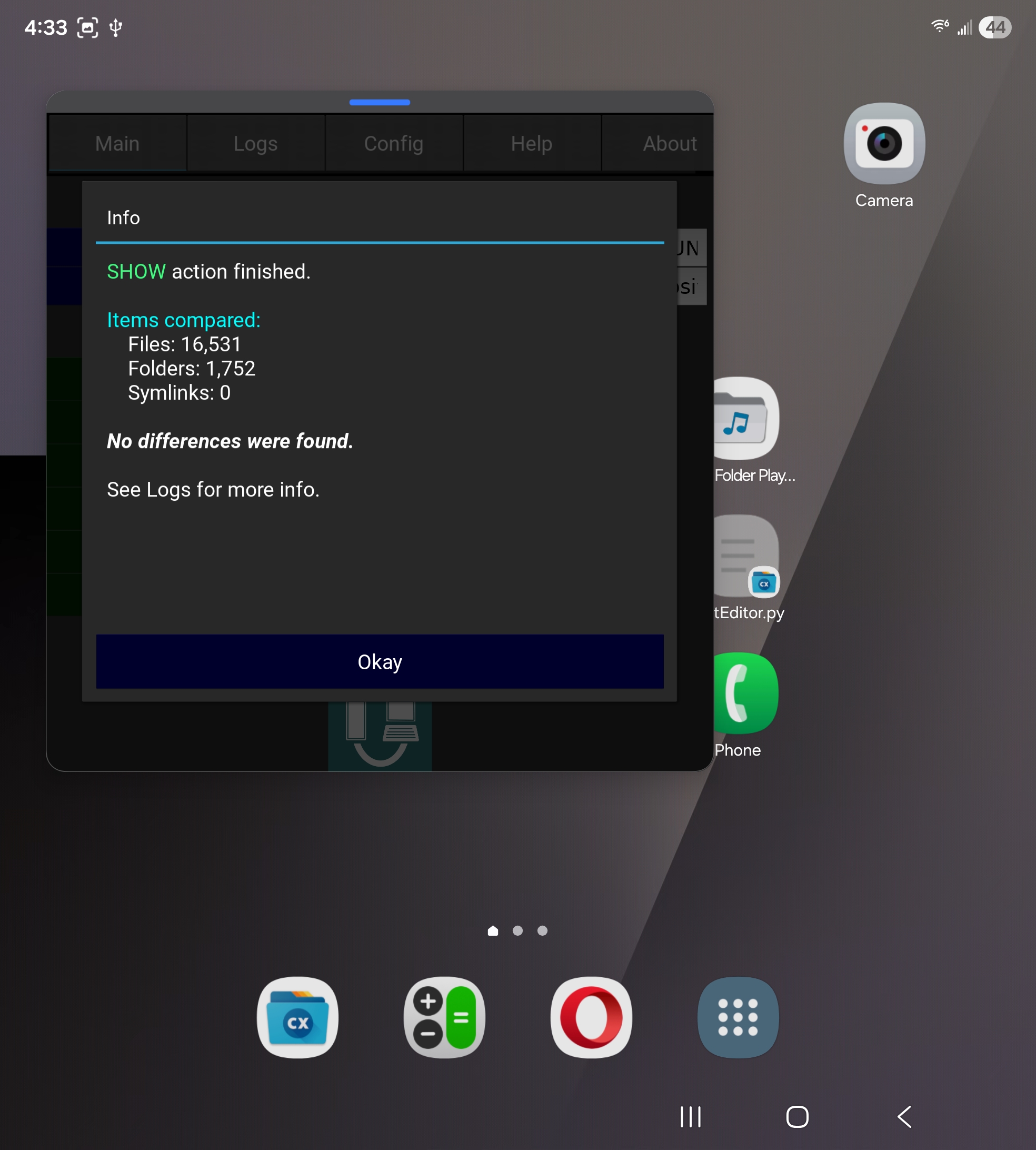Viewport: 1036px width, 1150px height.
Task: Open the app drawer grid icon
Action: pos(738,1017)
